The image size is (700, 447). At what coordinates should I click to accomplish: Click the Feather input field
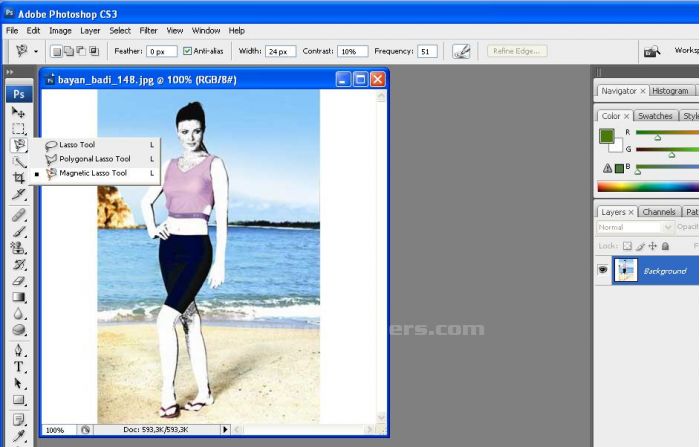(162, 51)
